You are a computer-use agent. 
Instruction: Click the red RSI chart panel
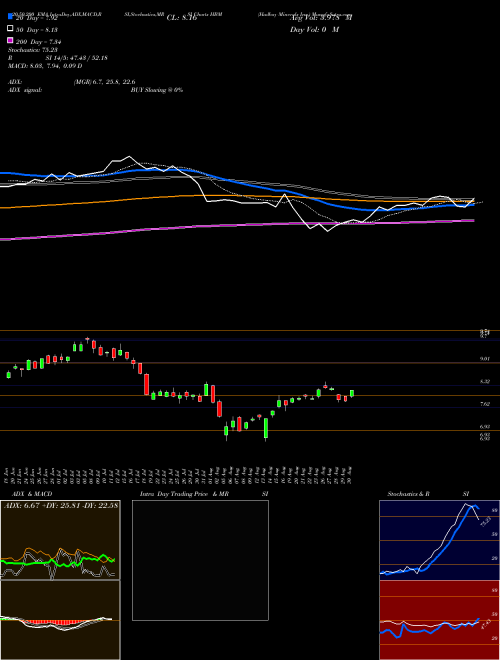point(439,620)
